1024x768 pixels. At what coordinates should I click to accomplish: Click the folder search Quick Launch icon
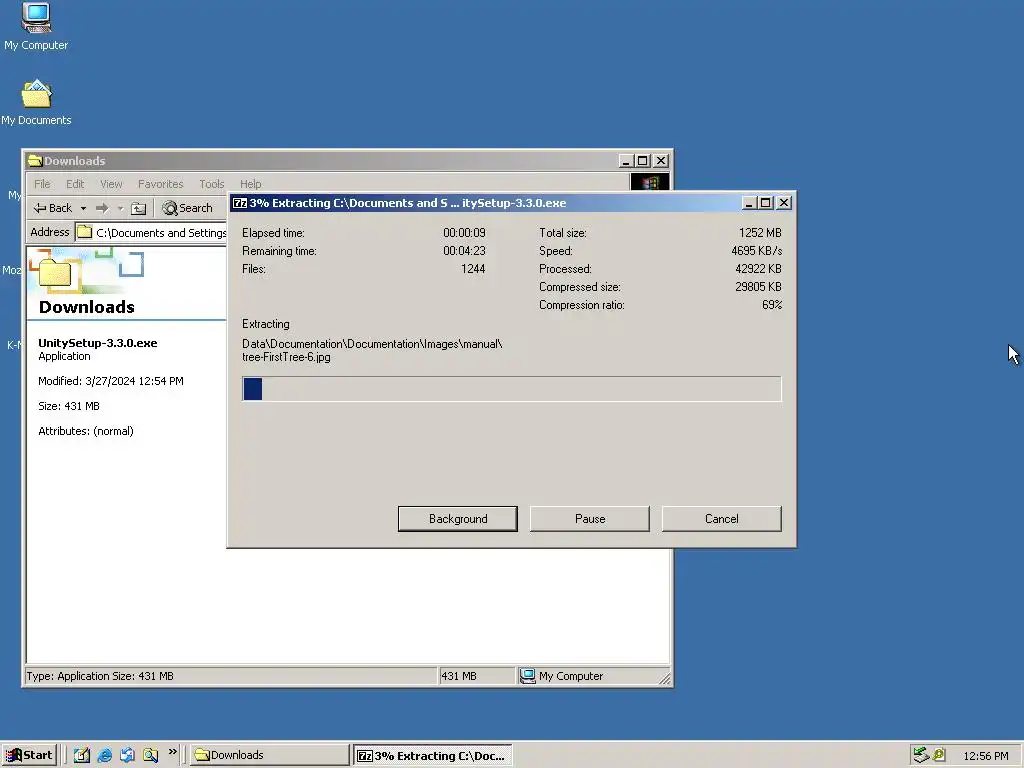[x=151, y=755]
